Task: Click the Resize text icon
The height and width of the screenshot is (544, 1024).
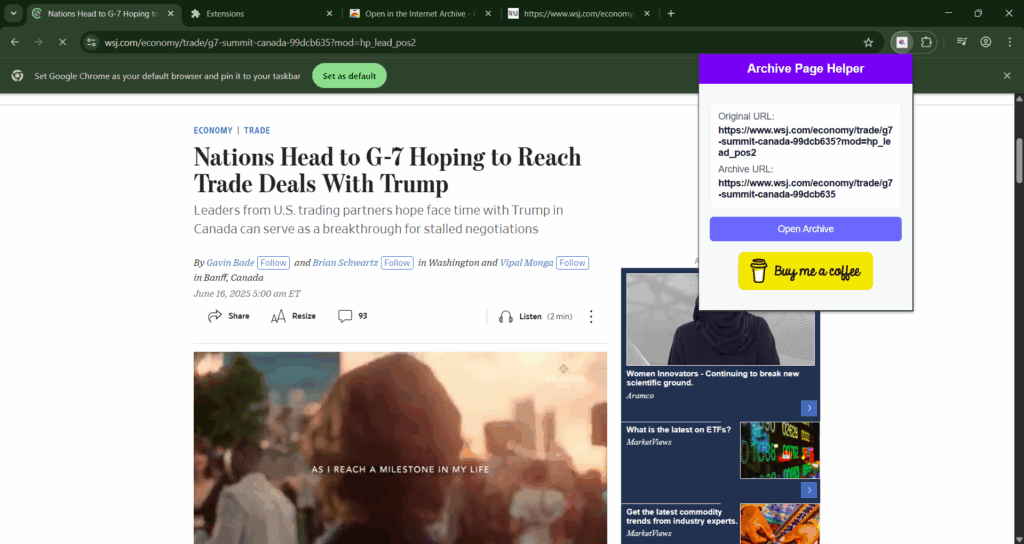Action: click(279, 316)
